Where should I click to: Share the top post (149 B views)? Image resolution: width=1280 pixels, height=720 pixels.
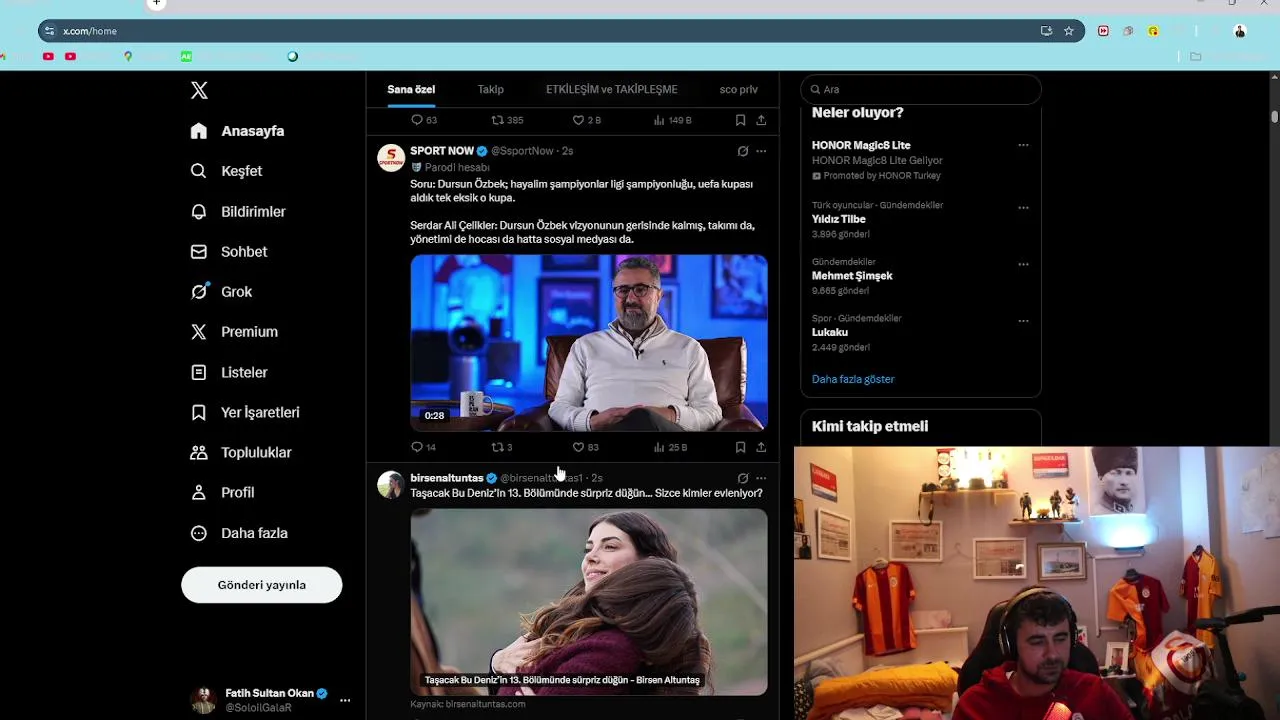point(761,120)
